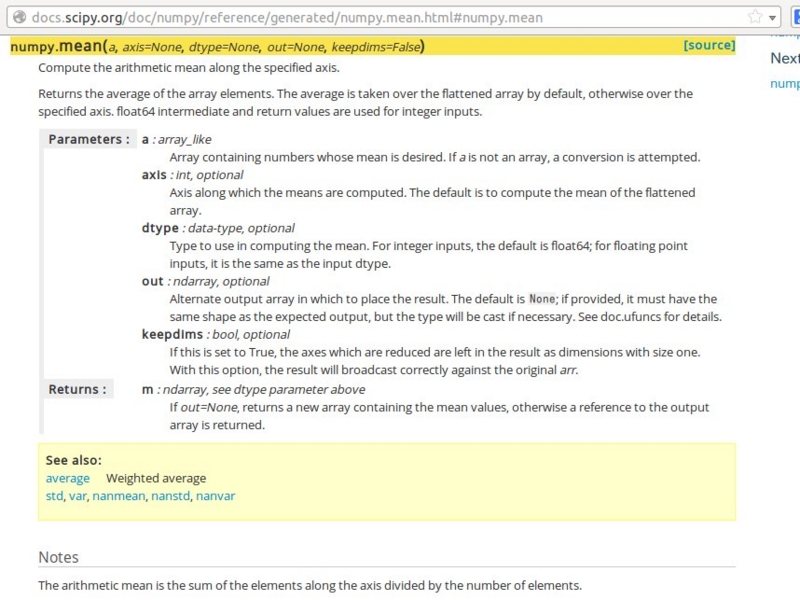Click the globe site-info icon in address bar

(19, 17)
